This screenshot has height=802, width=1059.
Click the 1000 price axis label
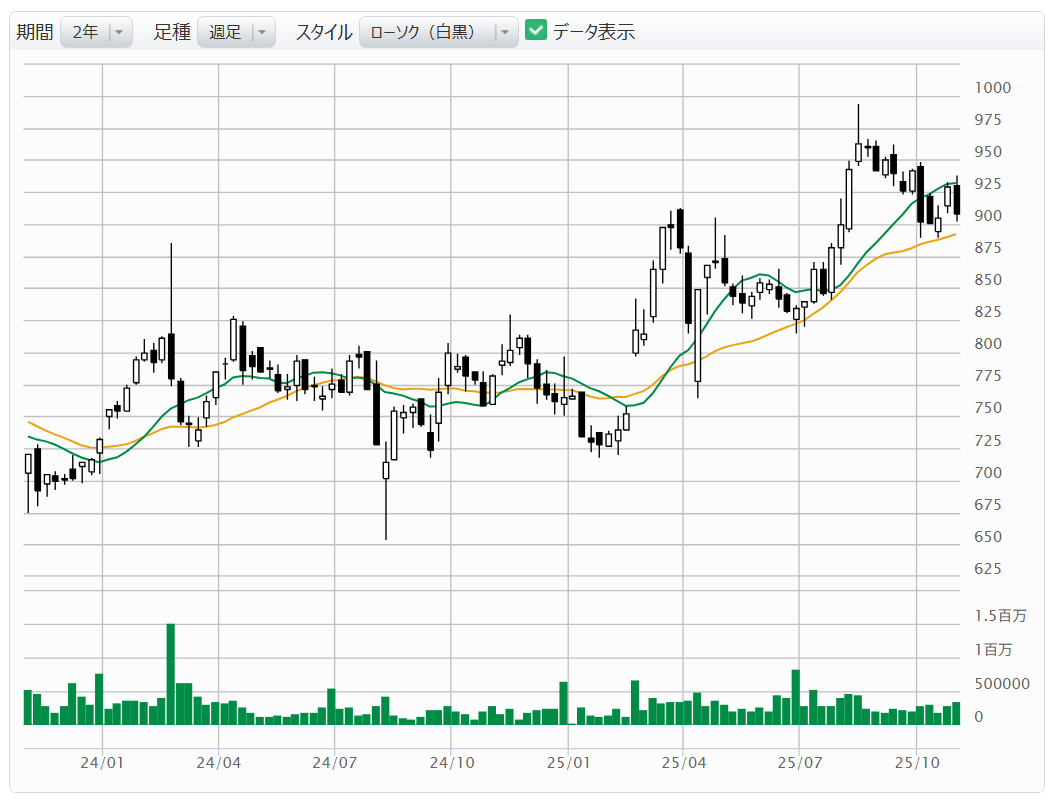[x=993, y=88]
